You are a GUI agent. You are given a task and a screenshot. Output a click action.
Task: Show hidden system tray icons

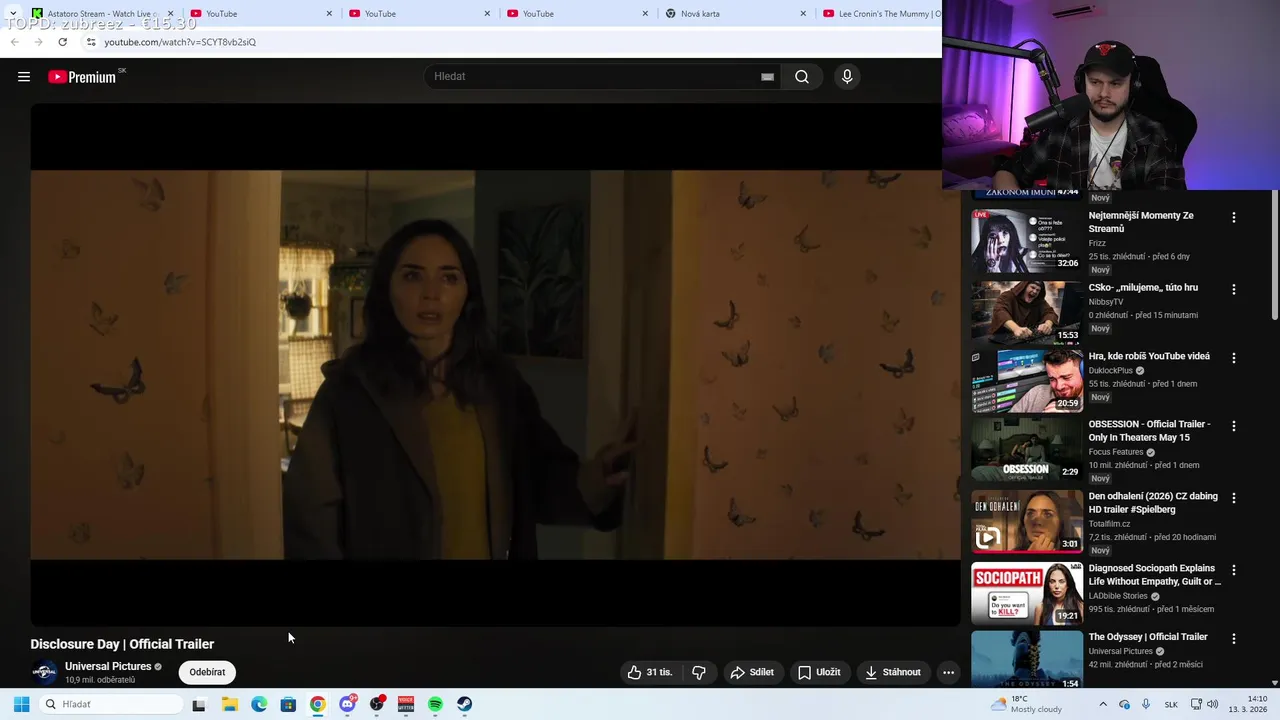[x=1103, y=704]
